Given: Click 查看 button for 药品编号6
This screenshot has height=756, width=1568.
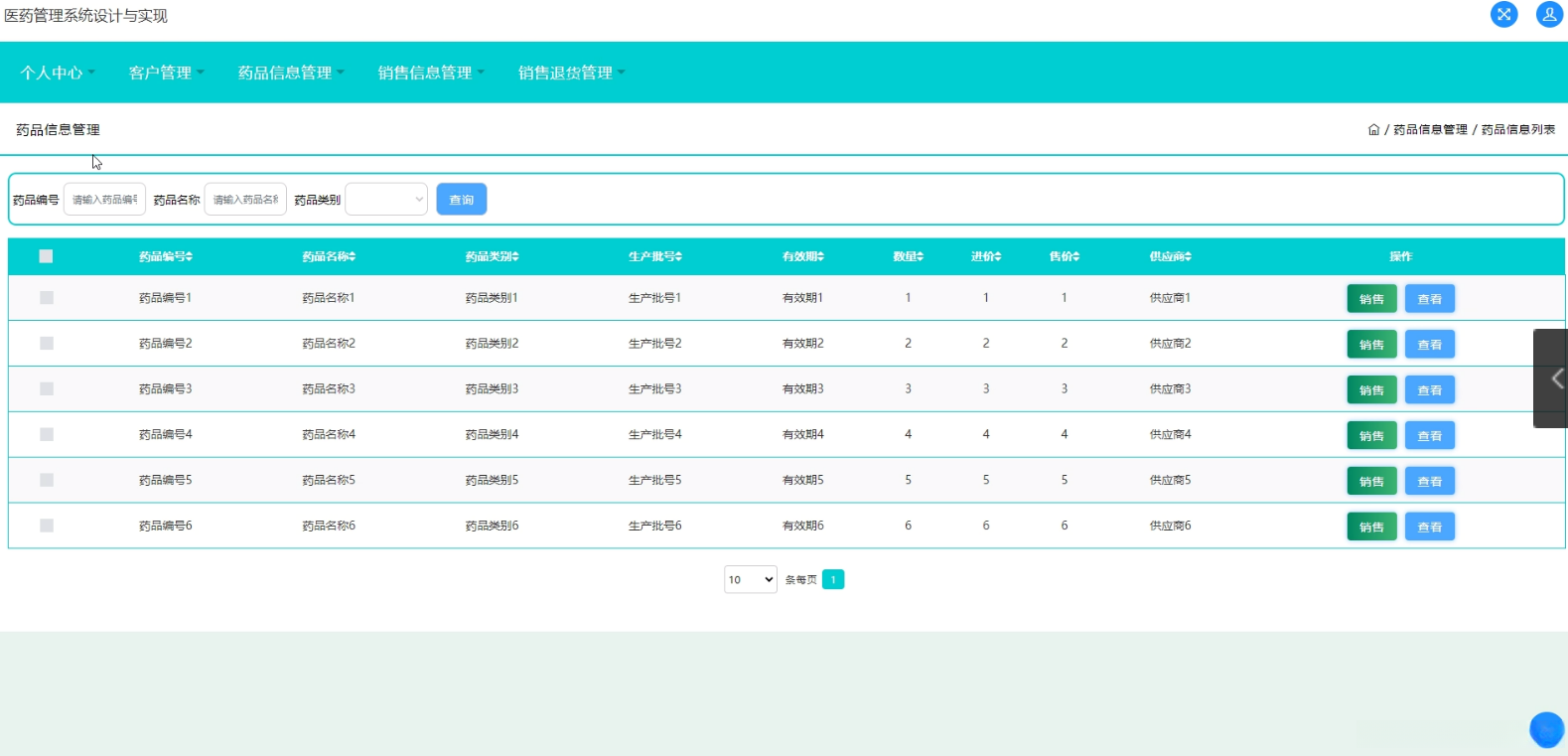Looking at the screenshot, I should pos(1430,528).
